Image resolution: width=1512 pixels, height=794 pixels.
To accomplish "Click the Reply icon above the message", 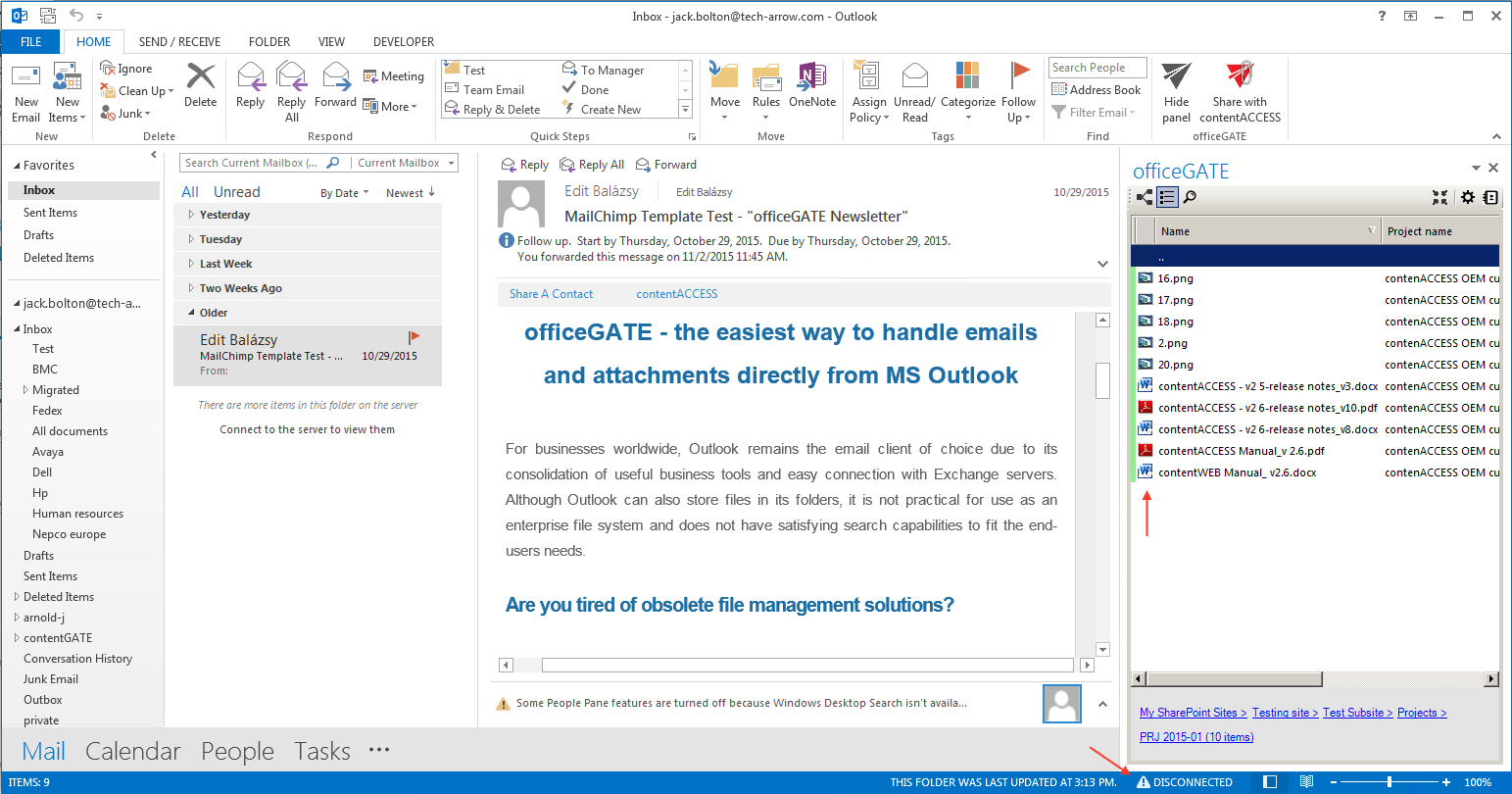I will [x=508, y=165].
